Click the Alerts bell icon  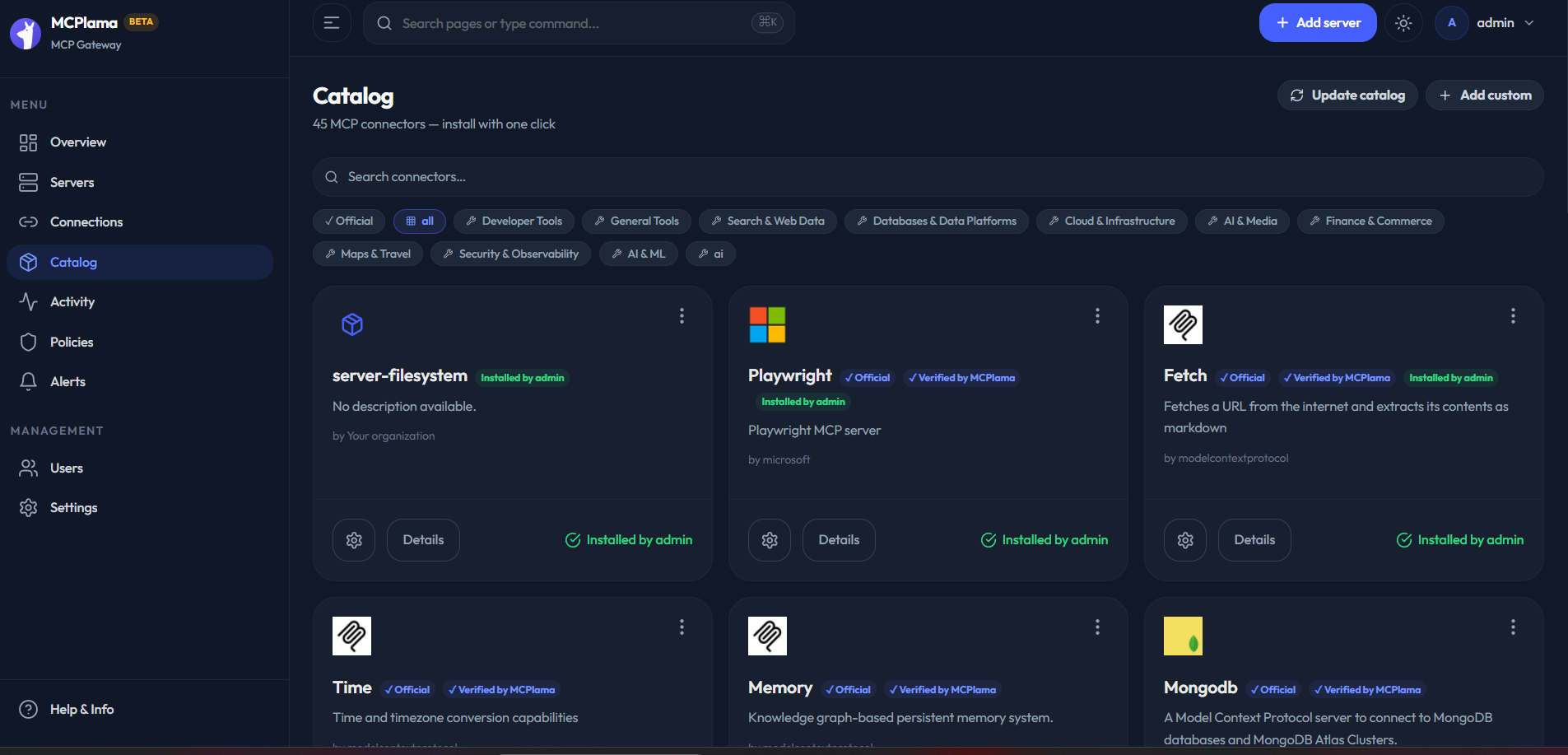coord(29,382)
